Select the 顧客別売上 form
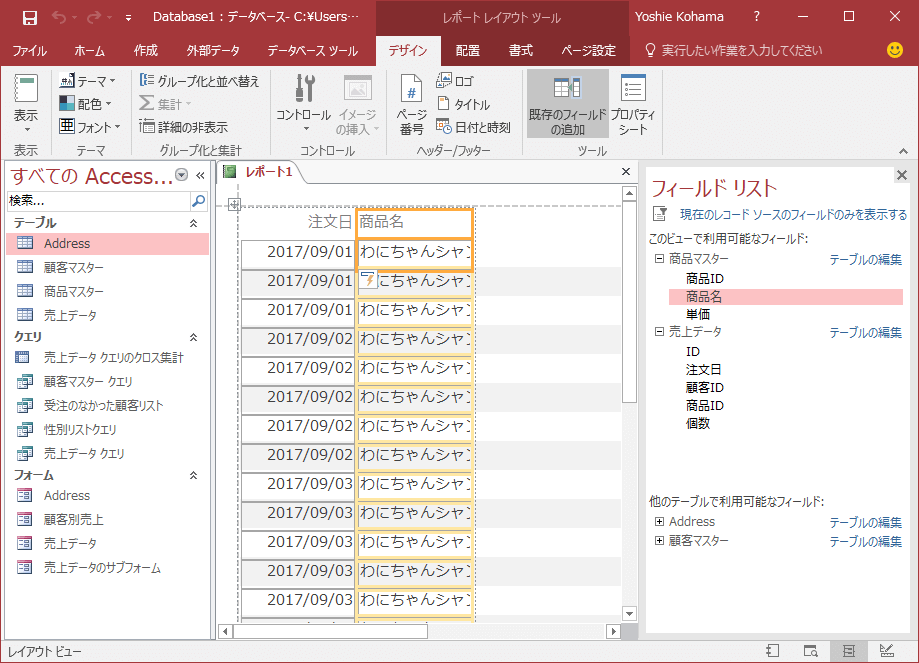Viewport: 919px width, 663px height. click(108, 520)
